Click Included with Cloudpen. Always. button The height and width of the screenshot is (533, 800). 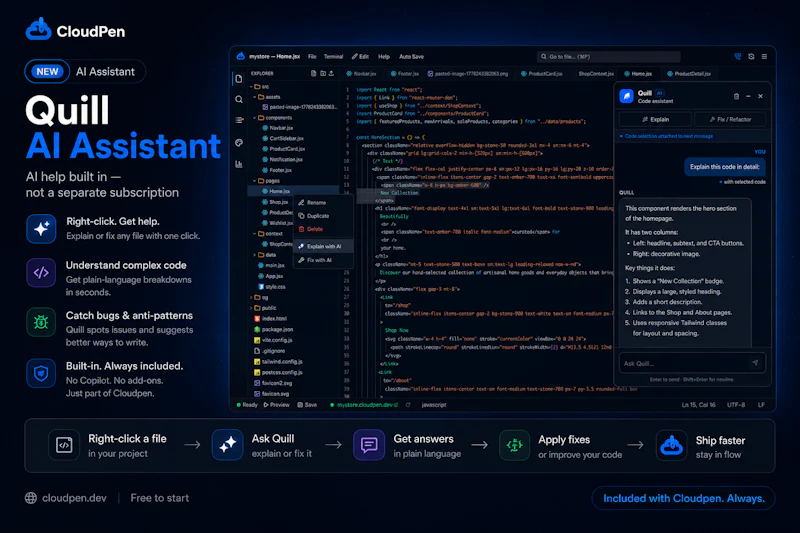(x=684, y=498)
